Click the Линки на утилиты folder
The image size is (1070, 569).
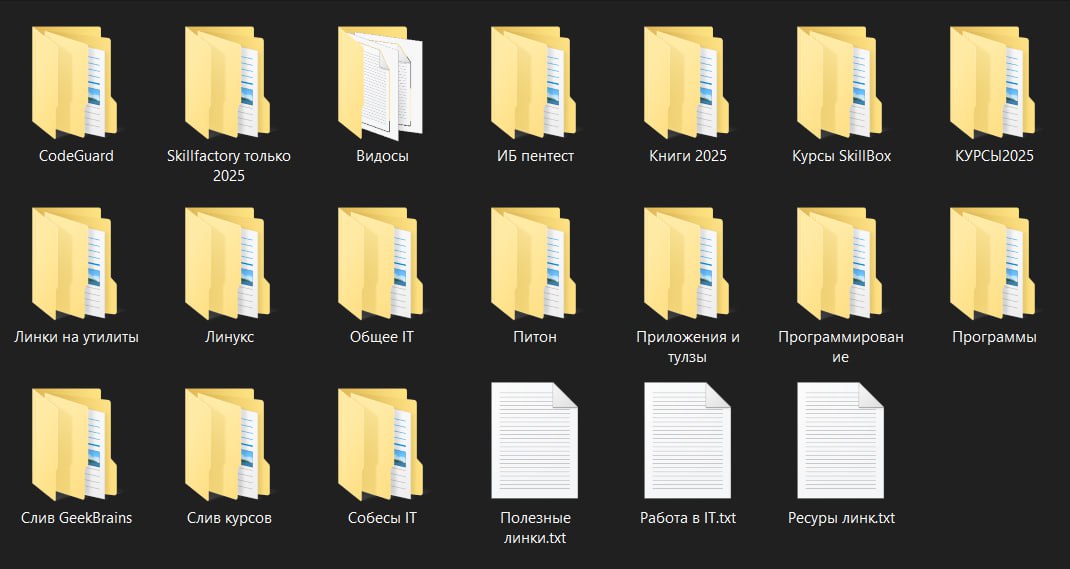(x=75, y=264)
